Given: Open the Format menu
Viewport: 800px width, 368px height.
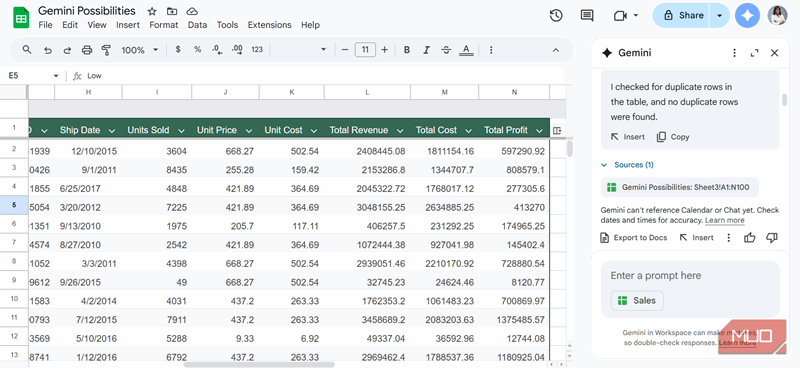Looking at the screenshot, I should pos(164,25).
